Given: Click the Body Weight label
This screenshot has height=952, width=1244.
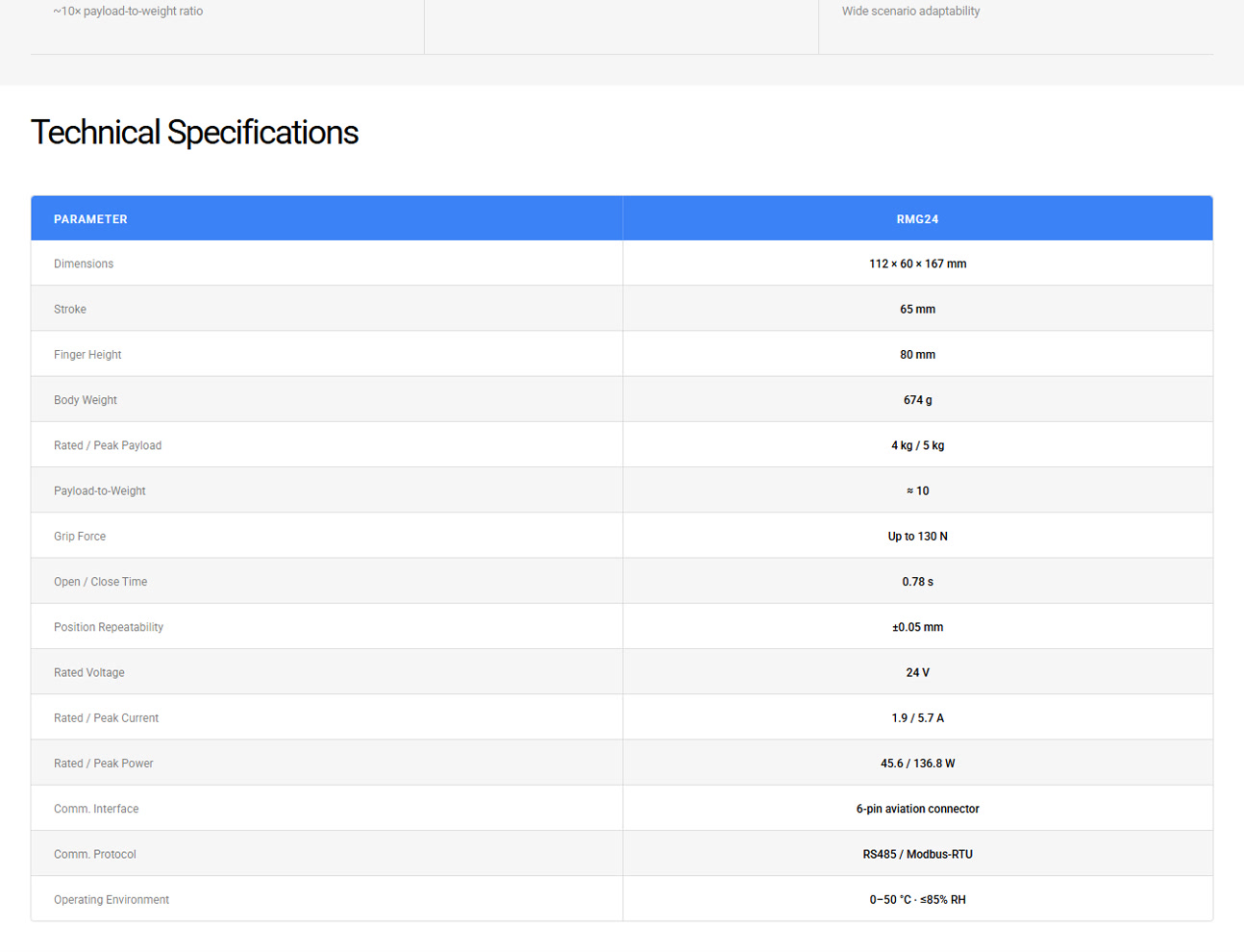Looking at the screenshot, I should point(86,400).
